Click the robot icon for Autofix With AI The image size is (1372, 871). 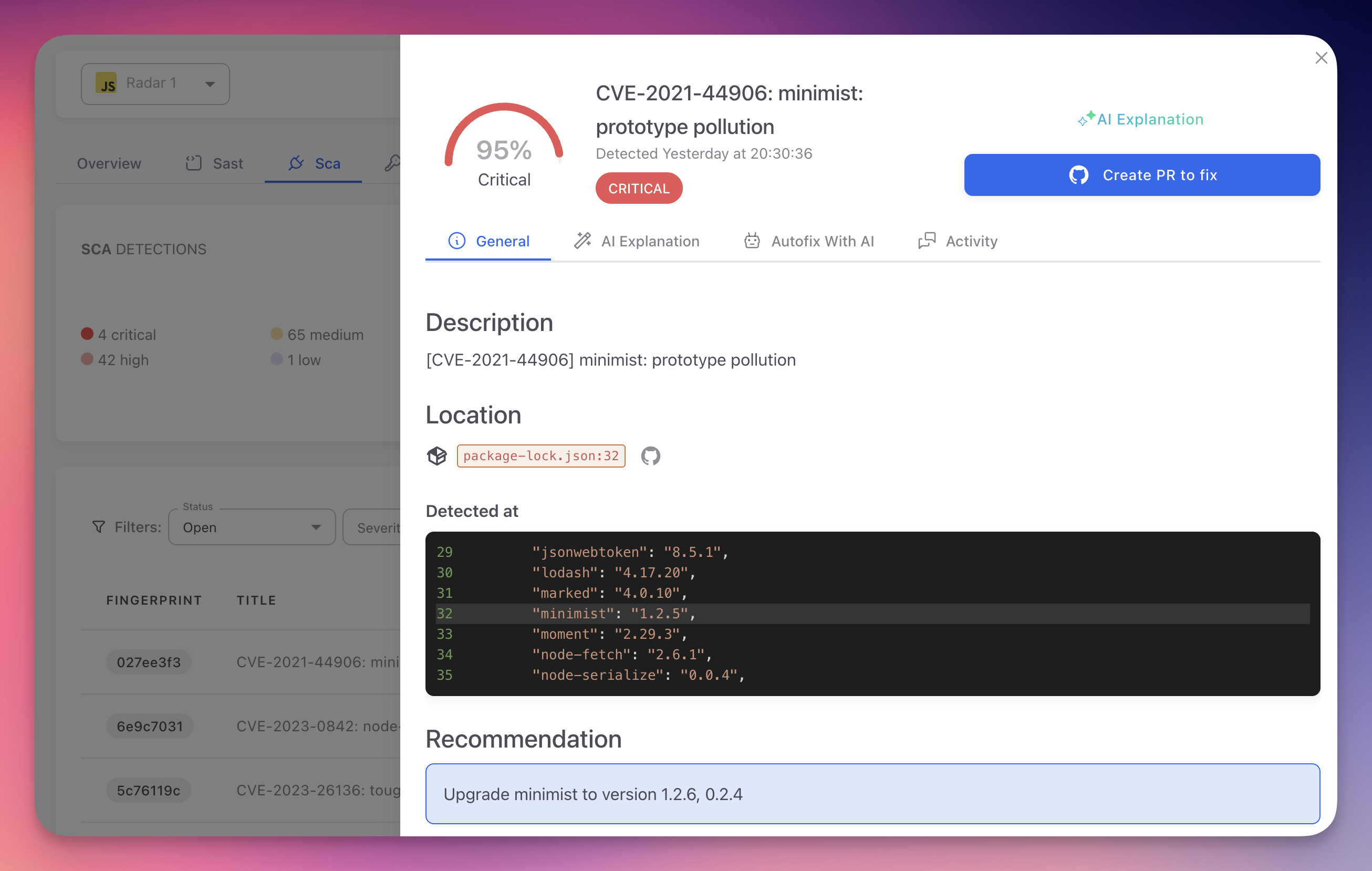click(x=752, y=241)
